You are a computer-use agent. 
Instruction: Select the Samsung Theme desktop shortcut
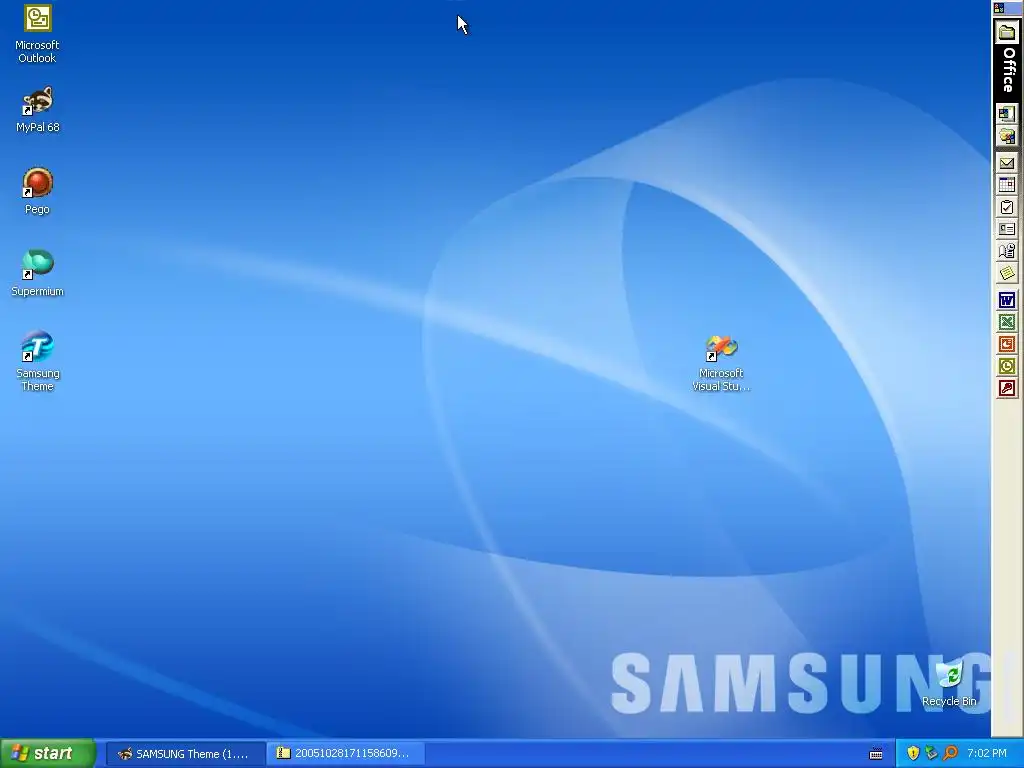(37, 361)
